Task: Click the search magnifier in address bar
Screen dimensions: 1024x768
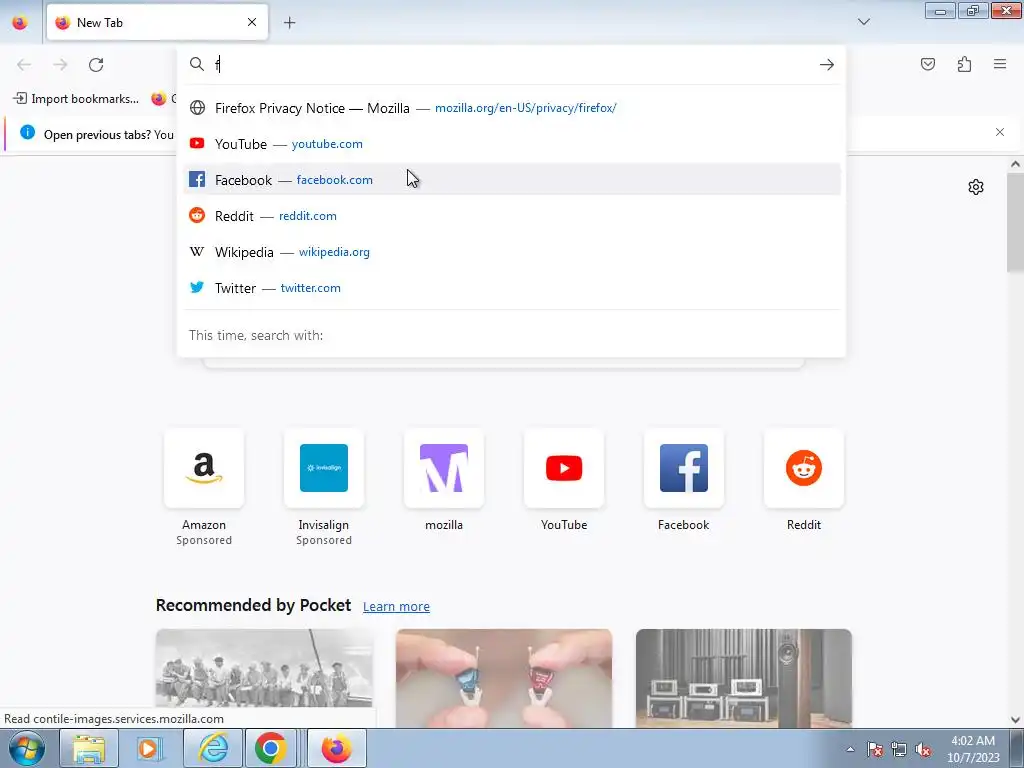Action: (x=197, y=64)
